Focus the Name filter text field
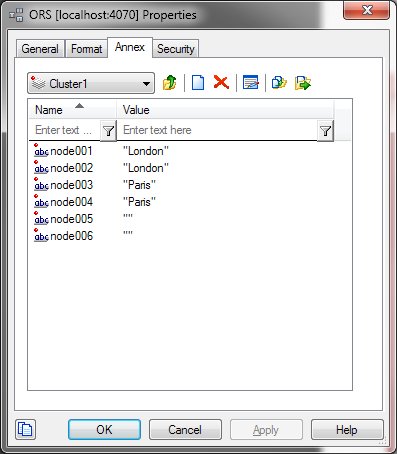Image resolution: width=397 pixels, height=454 pixels. click(x=65, y=130)
